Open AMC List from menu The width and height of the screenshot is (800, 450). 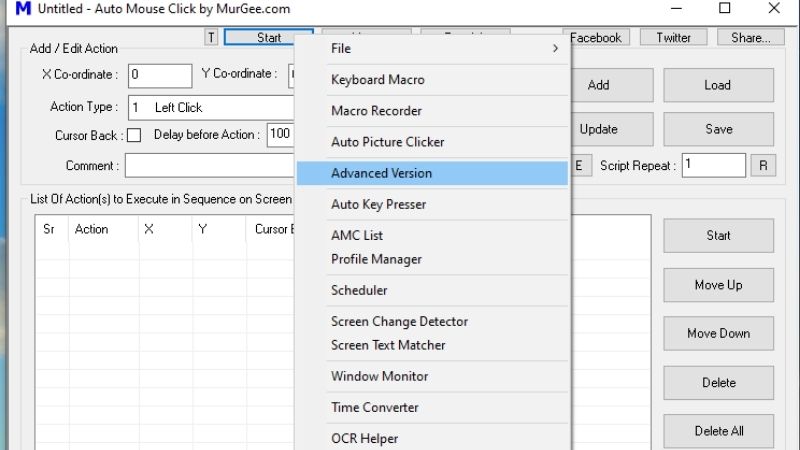pos(432,235)
